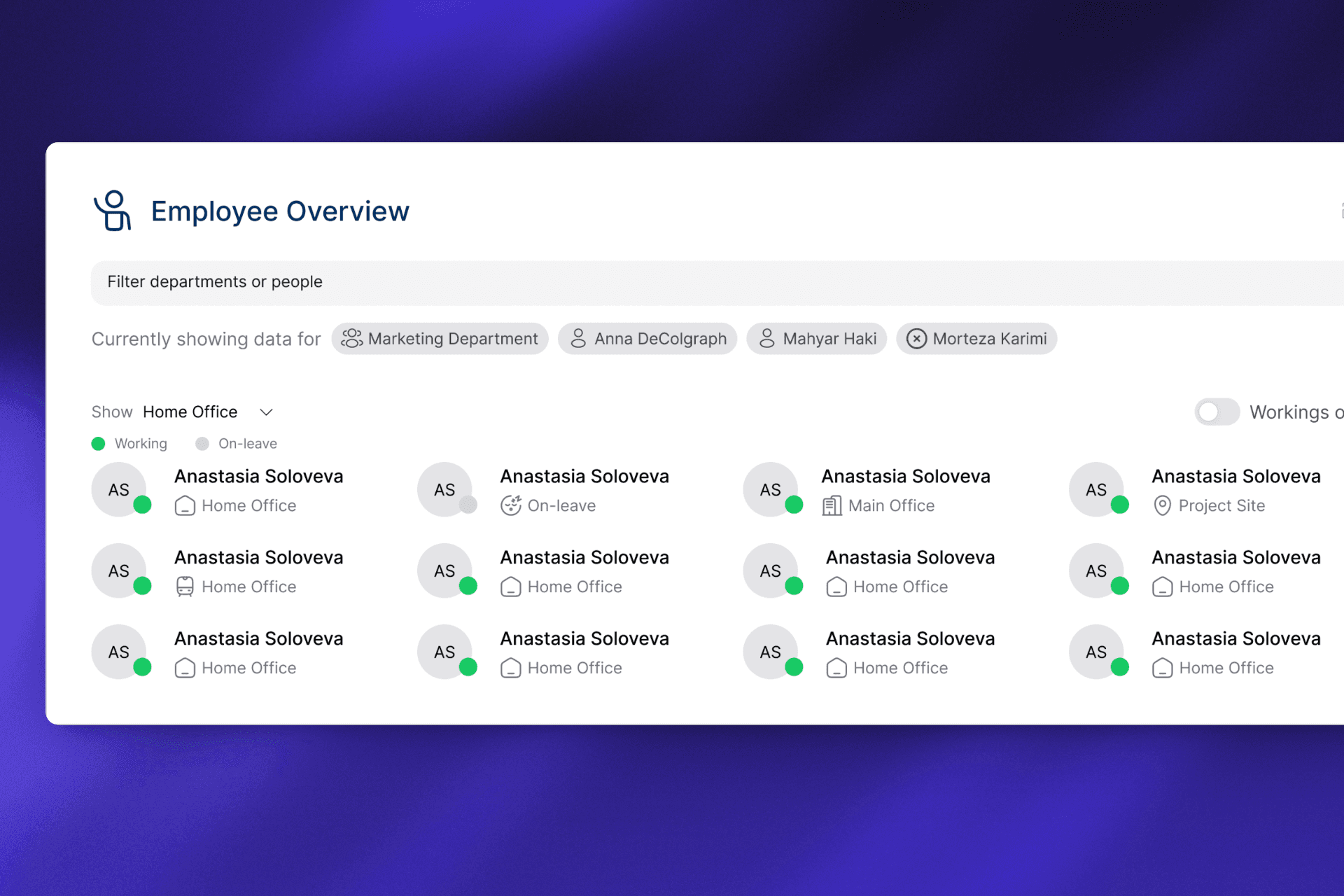Click the 'Show' label before Home Office

click(x=112, y=412)
